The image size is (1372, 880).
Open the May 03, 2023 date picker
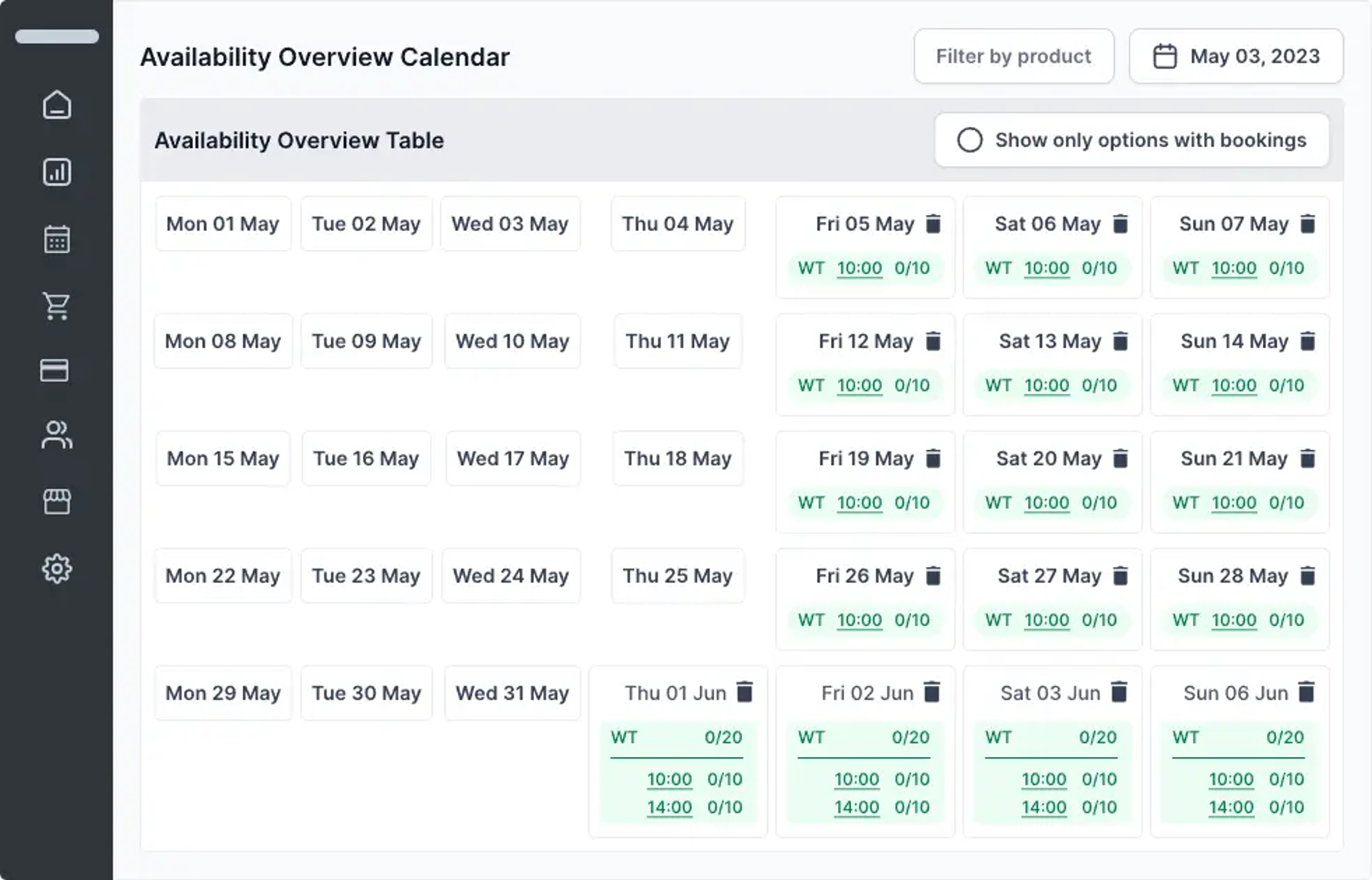(1236, 56)
